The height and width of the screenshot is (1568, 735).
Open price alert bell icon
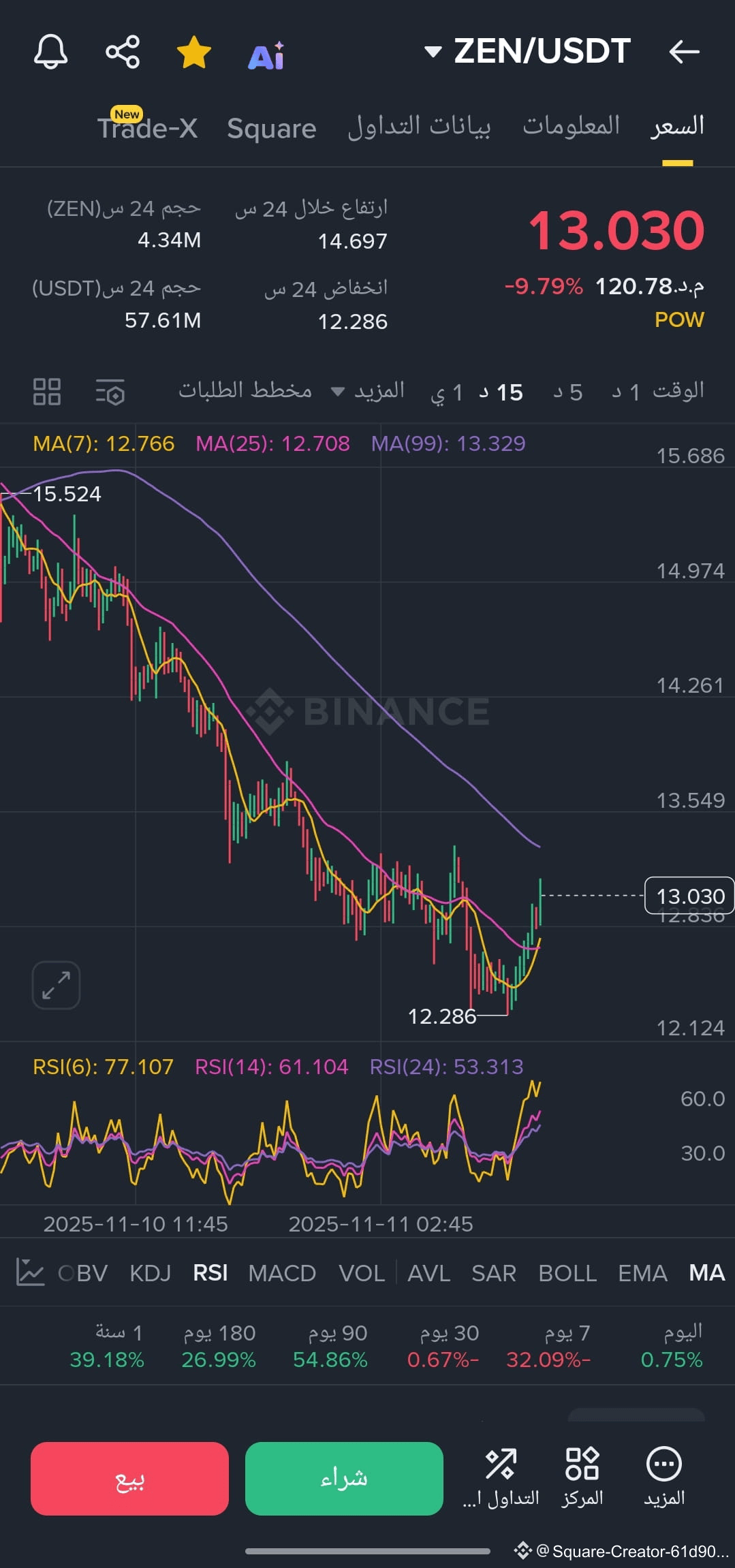(x=51, y=52)
